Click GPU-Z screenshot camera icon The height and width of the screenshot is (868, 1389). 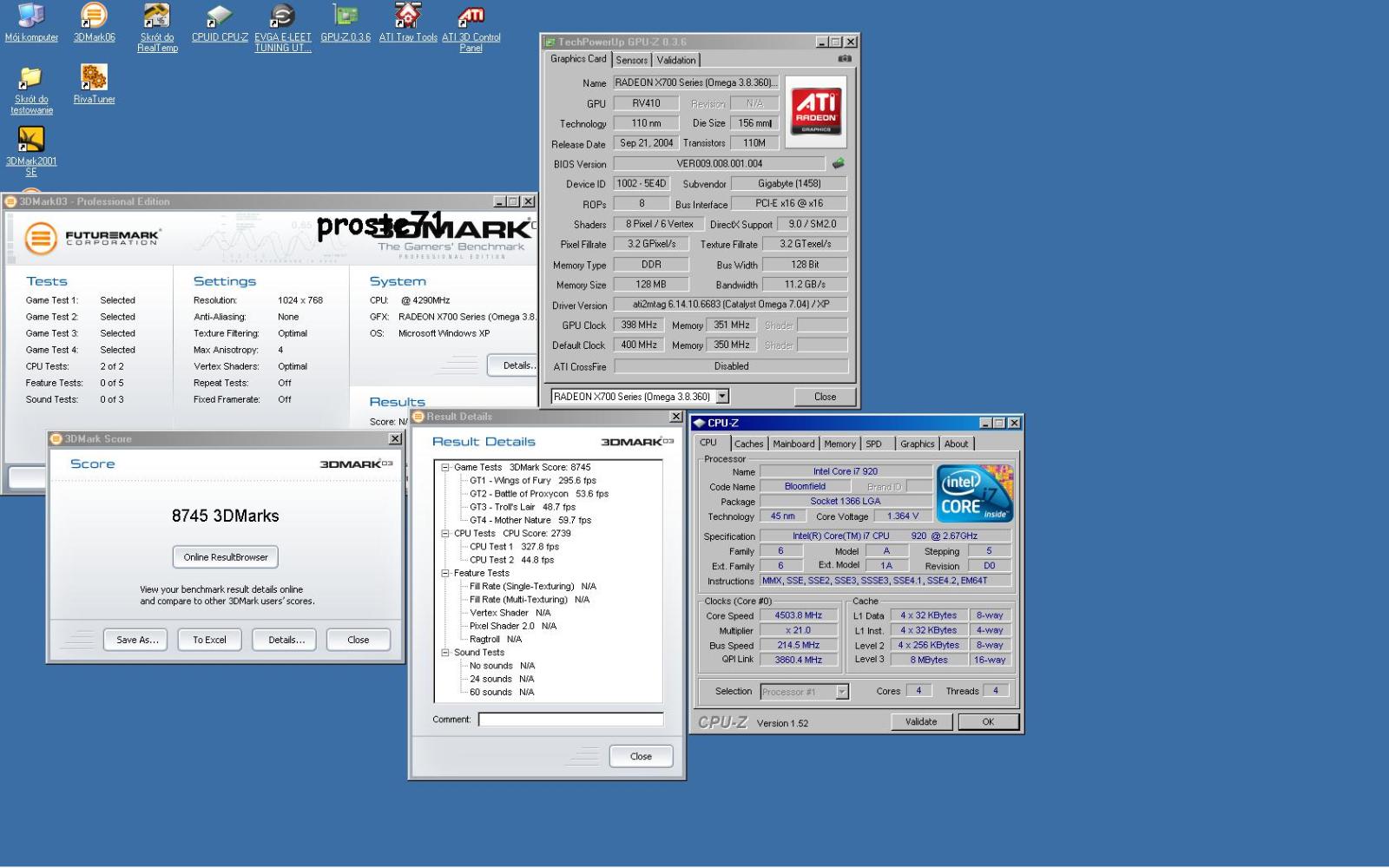[x=844, y=59]
